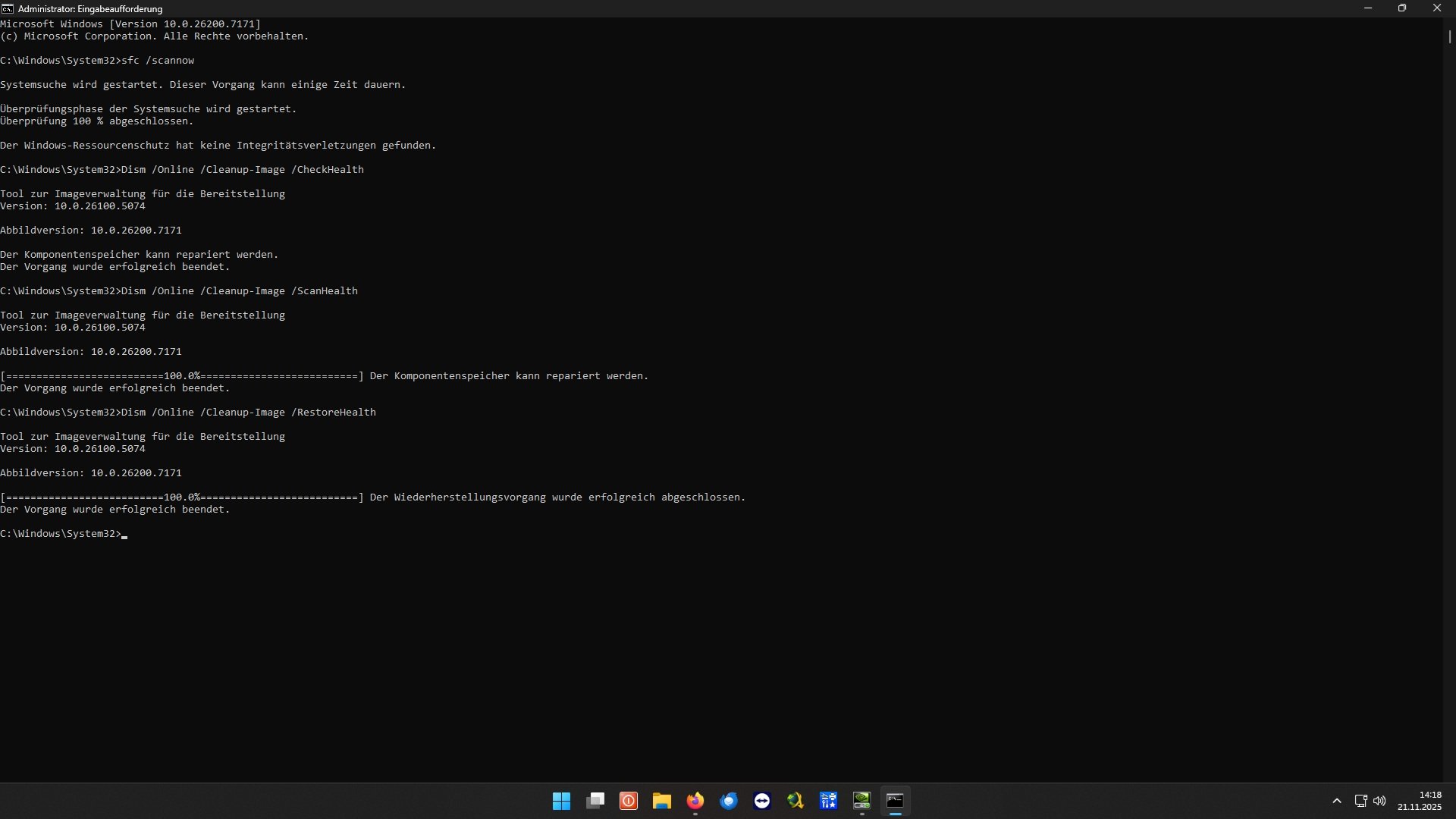Open the NVIDIA app in the taskbar
The width and height of the screenshot is (1456, 819).
tap(862, 801)
